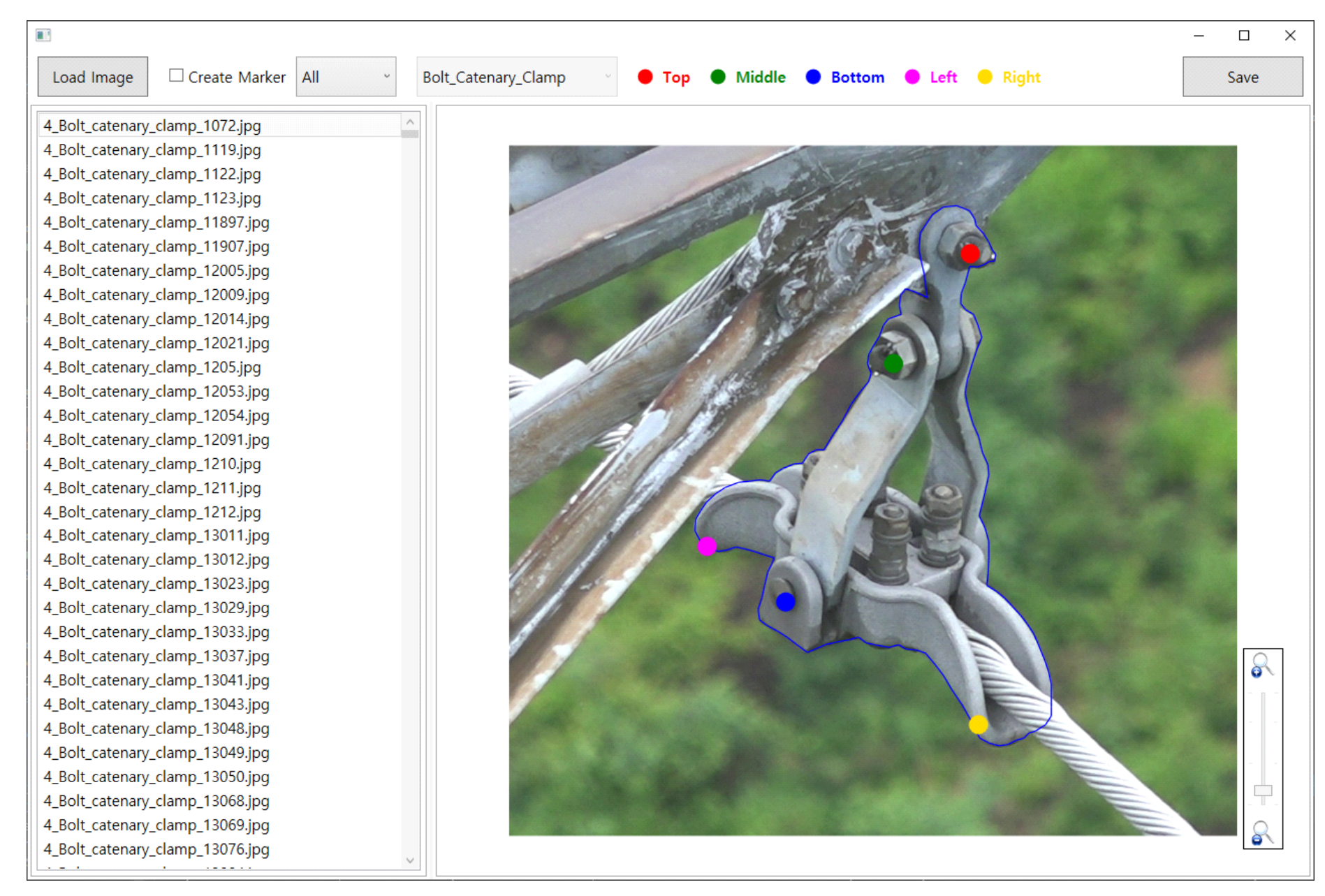1325x896 pixels.
Task: Open the All filter dropdown
Action: point(346,77)
